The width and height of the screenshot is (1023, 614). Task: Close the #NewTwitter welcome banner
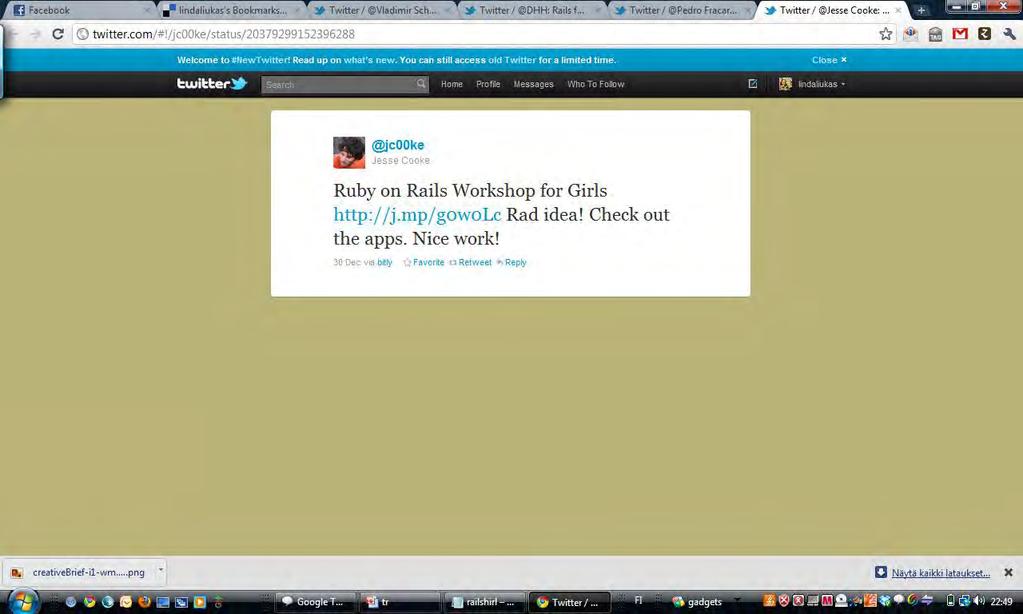coord(829,60)
